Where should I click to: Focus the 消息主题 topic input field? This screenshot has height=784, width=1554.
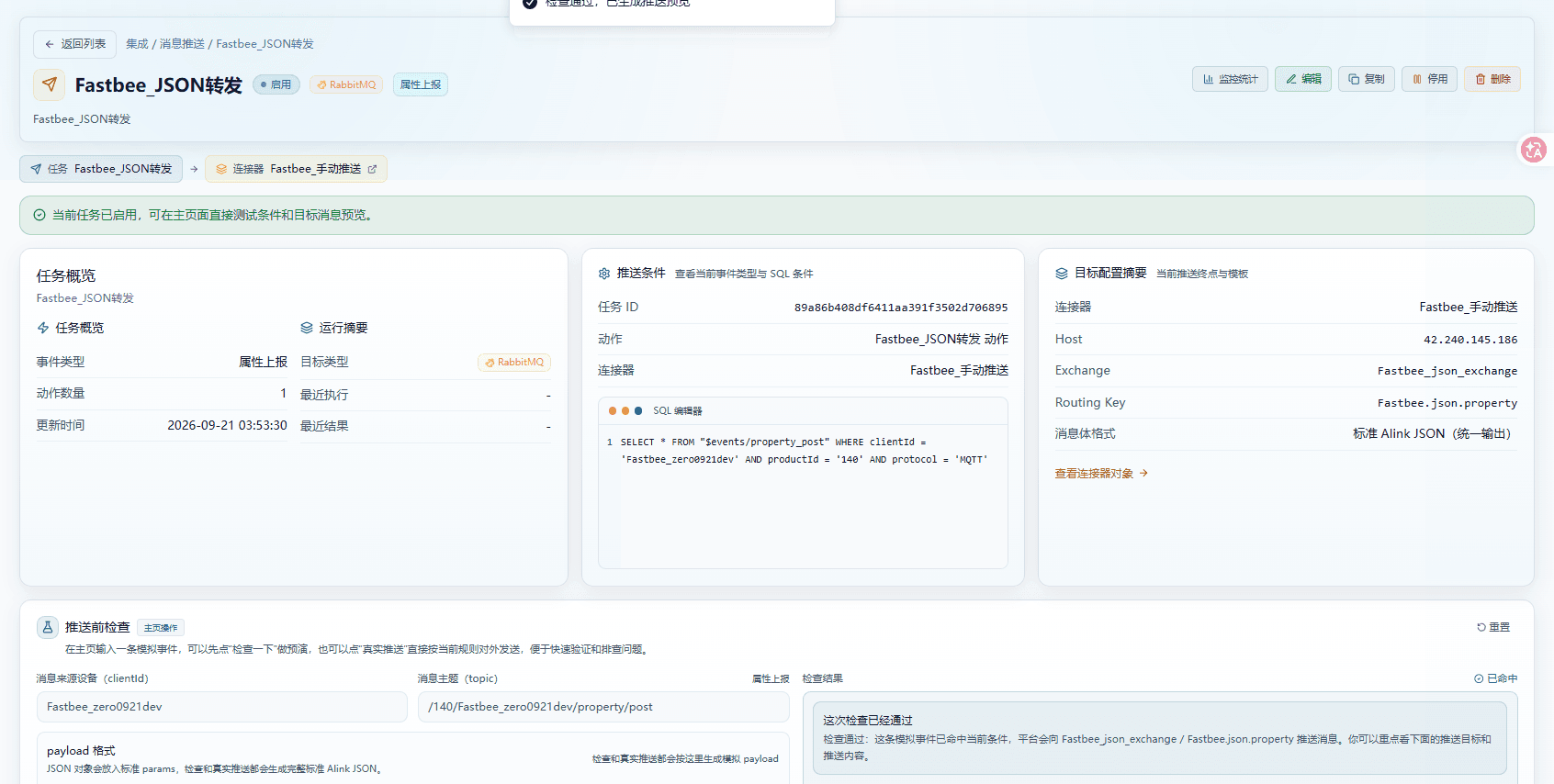pos(603,707)
